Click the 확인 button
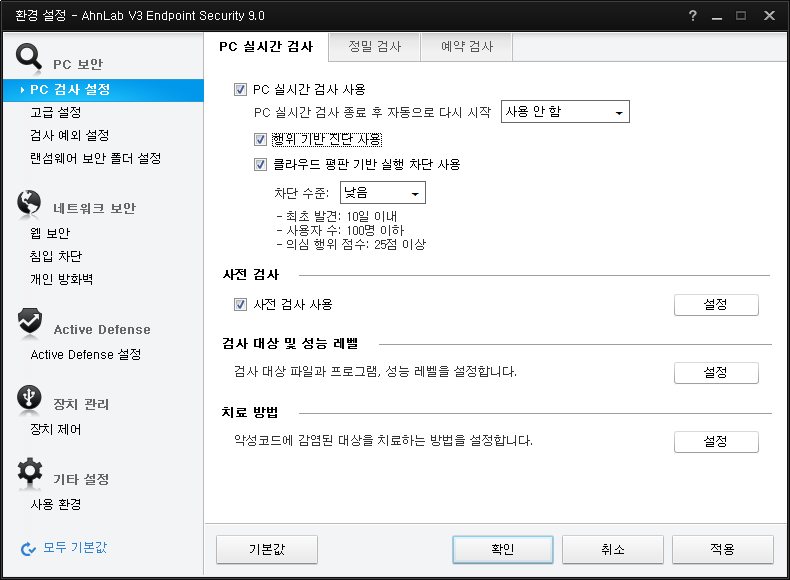The image size is (790, 580). tap(503, 549)
